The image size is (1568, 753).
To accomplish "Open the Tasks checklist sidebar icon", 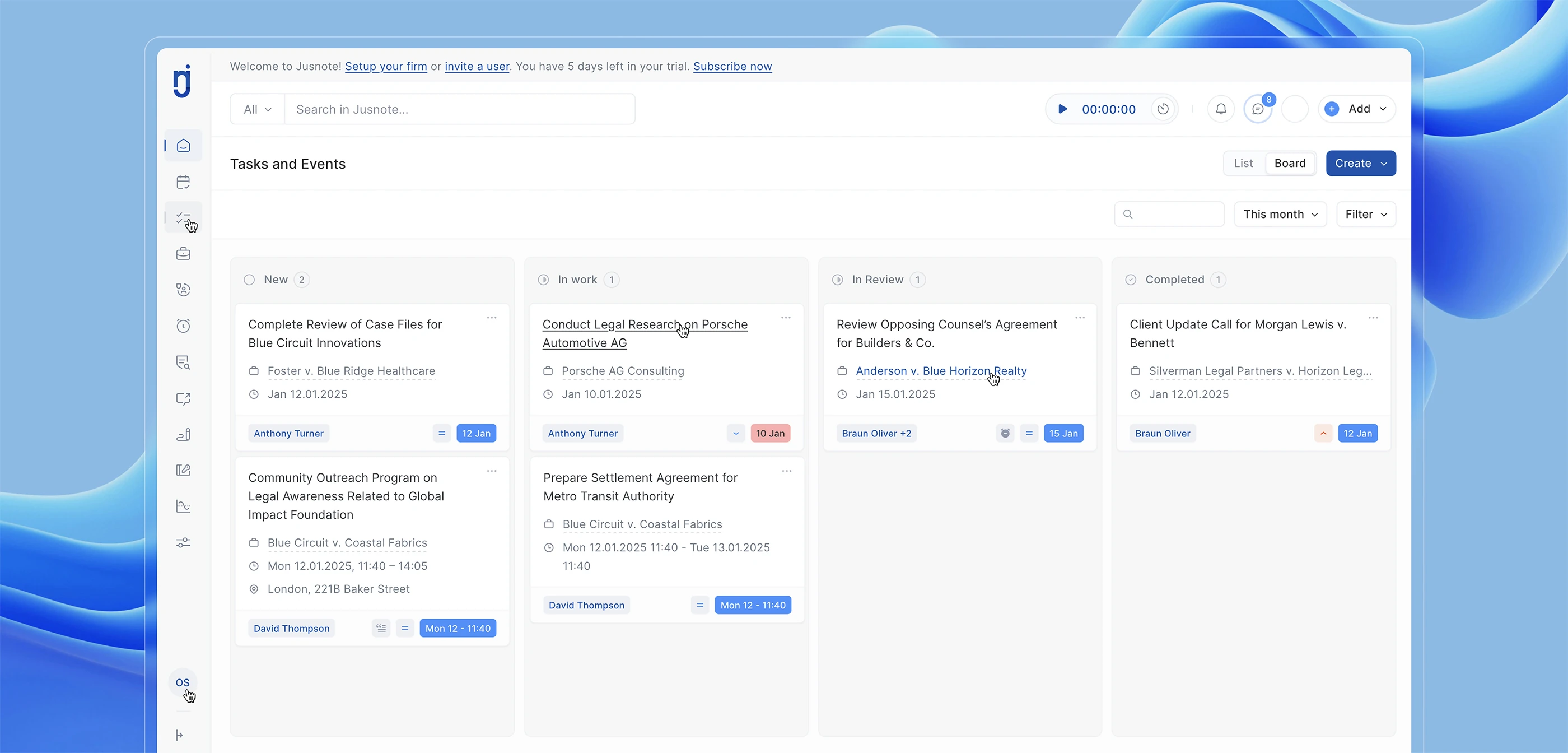I will 183,217.
